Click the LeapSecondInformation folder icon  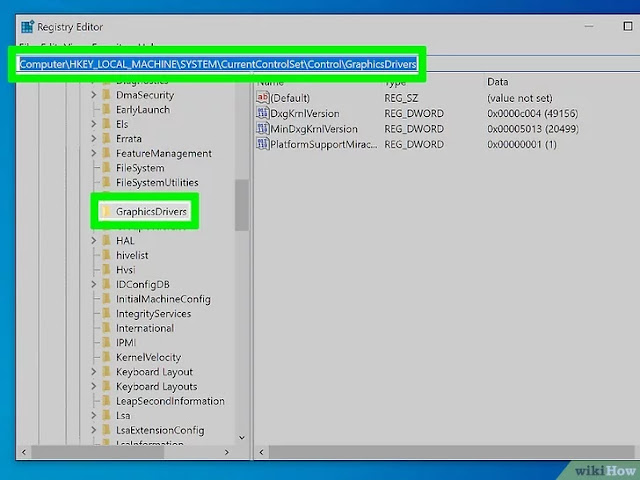click(x=107, y=401)
